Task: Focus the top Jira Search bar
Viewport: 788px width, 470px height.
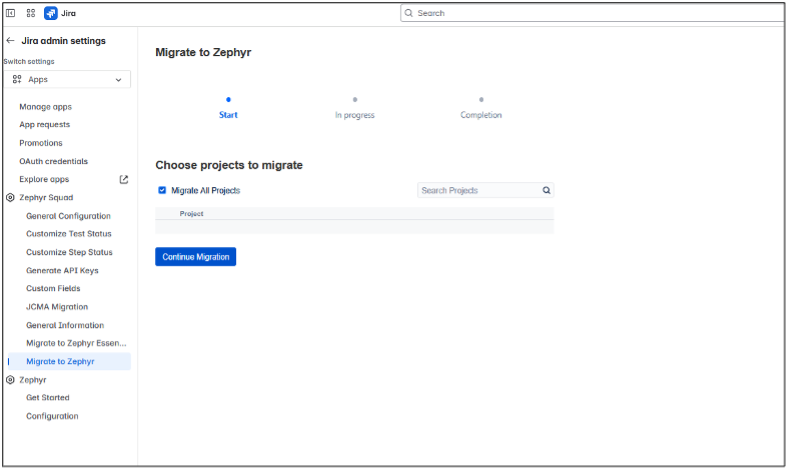Action: coord(590,13)
